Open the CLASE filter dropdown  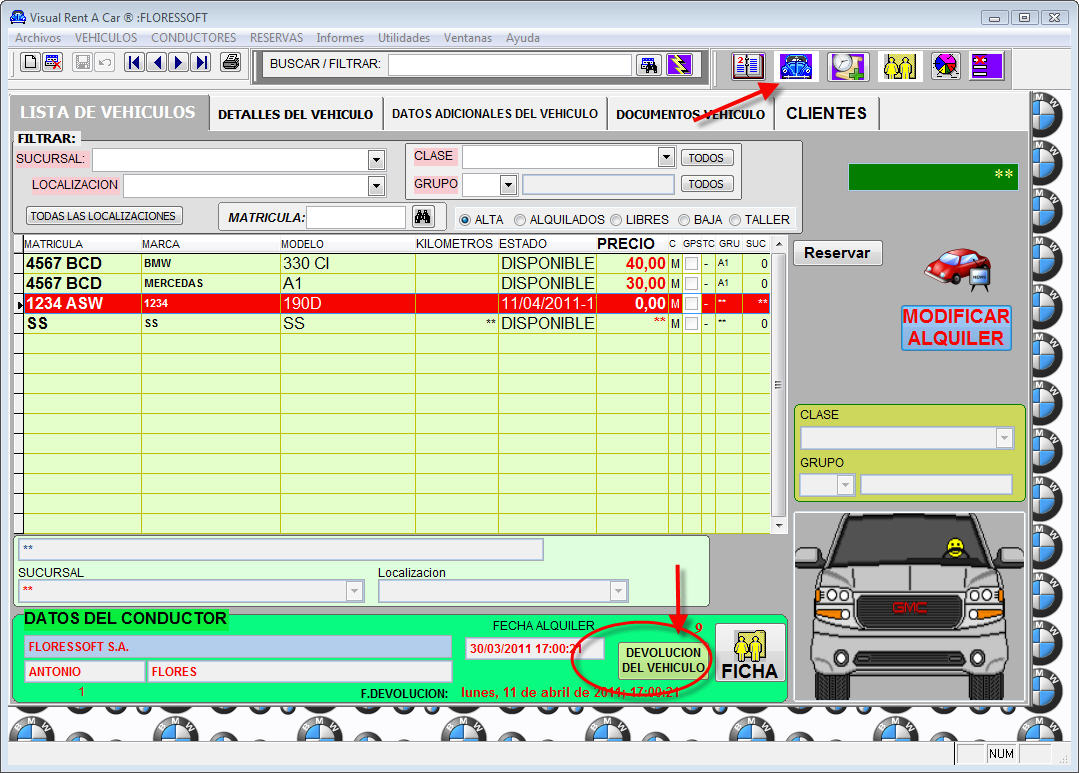tap(666, 157)
